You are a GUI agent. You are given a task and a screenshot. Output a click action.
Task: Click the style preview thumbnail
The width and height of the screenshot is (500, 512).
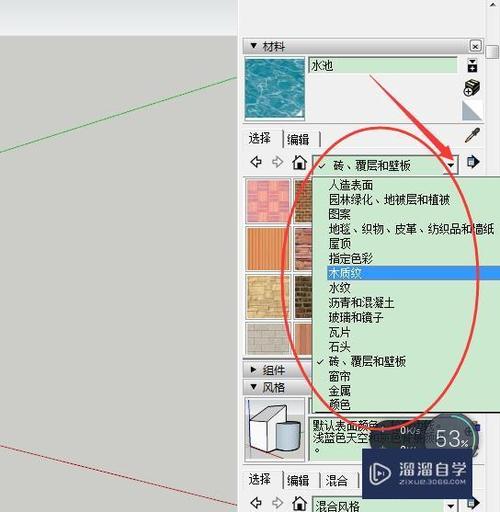(x=275, y=429)
